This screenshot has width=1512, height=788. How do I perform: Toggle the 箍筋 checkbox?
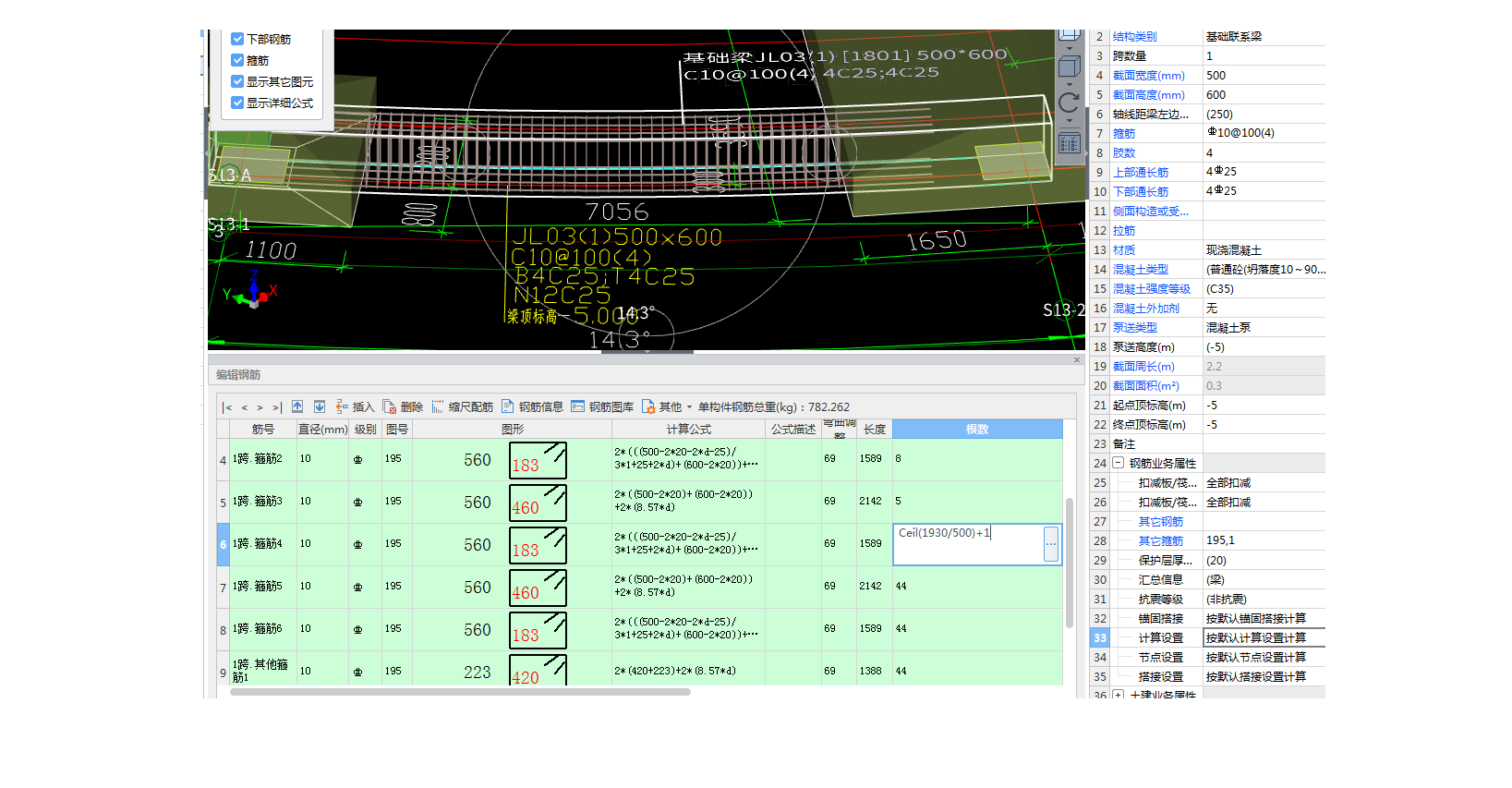237,60
